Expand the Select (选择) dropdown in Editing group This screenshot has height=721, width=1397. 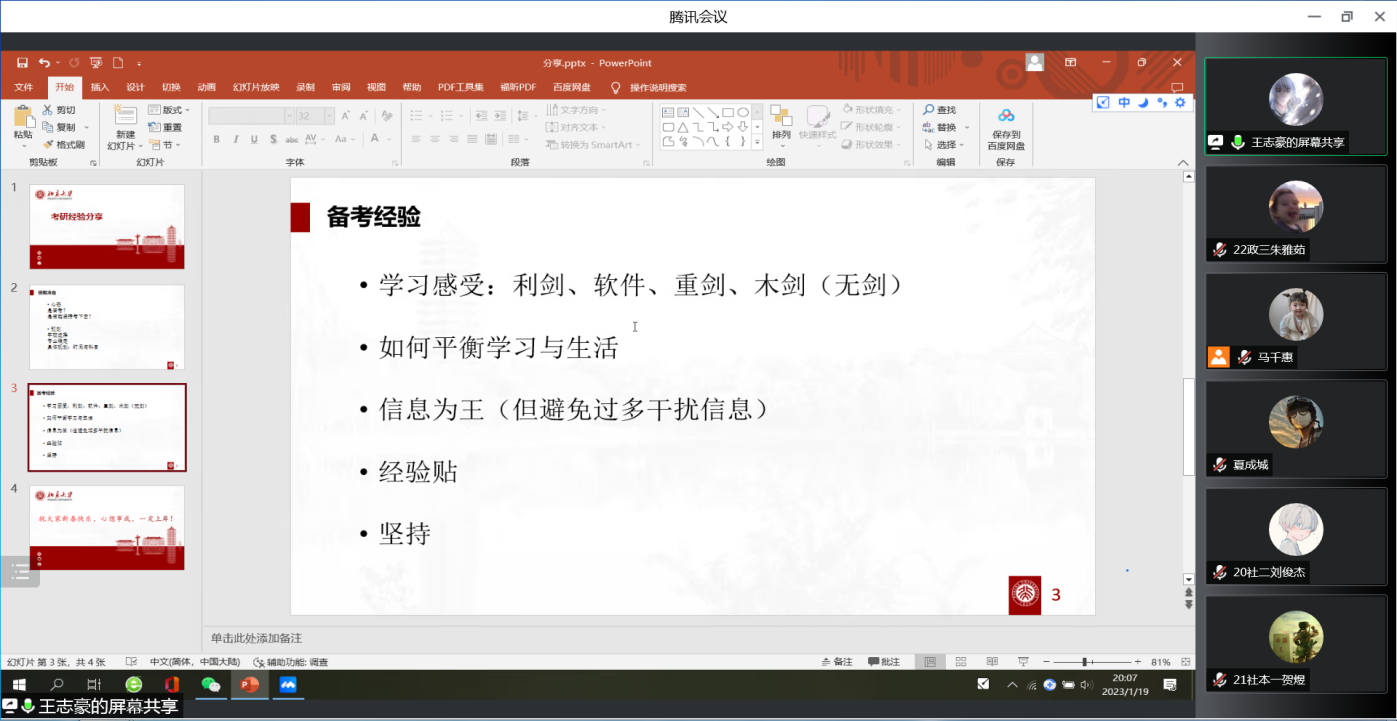point(946,145)
